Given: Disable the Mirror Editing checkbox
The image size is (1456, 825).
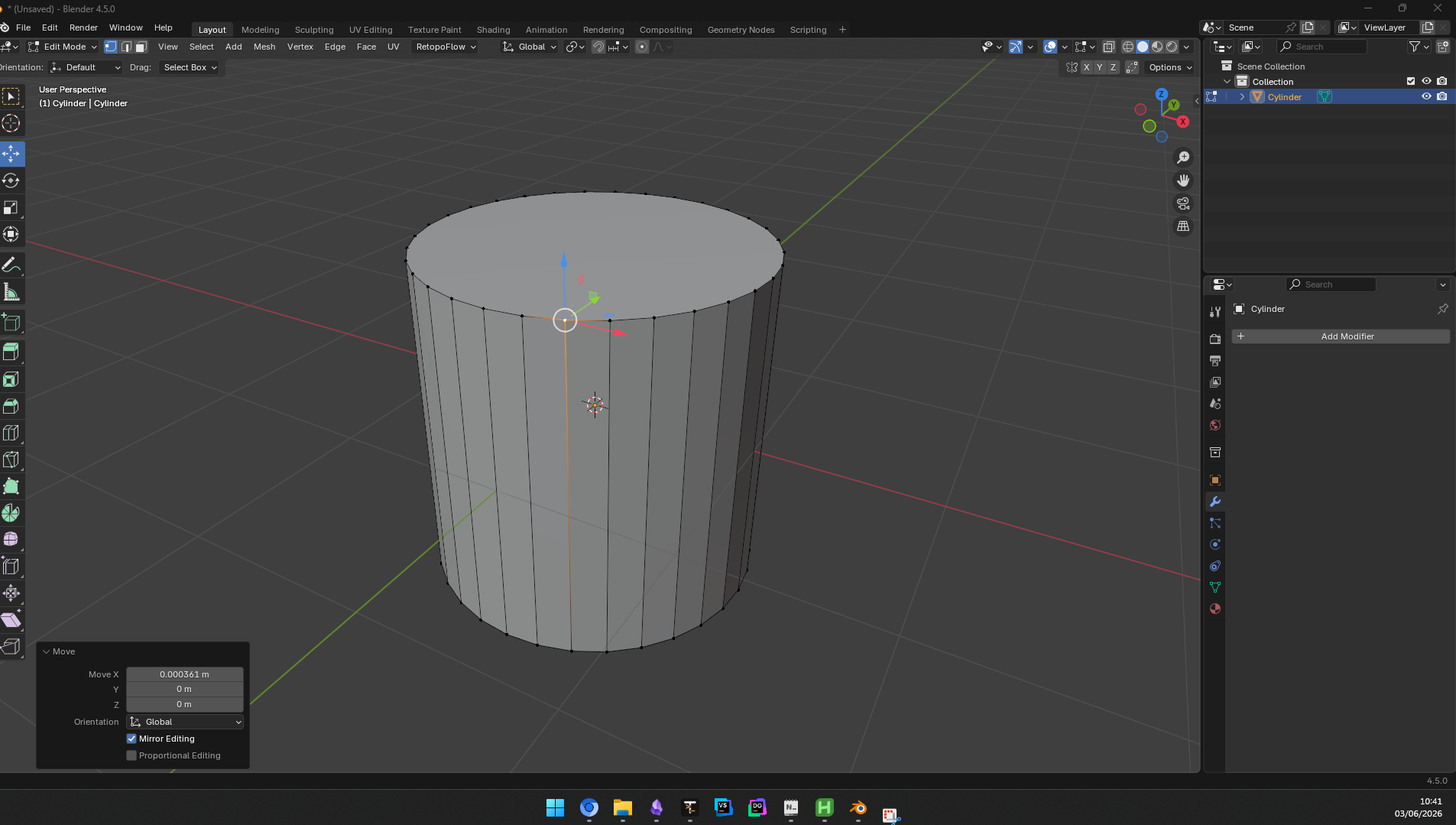Looking at the screenshot, I should [131, 739].
